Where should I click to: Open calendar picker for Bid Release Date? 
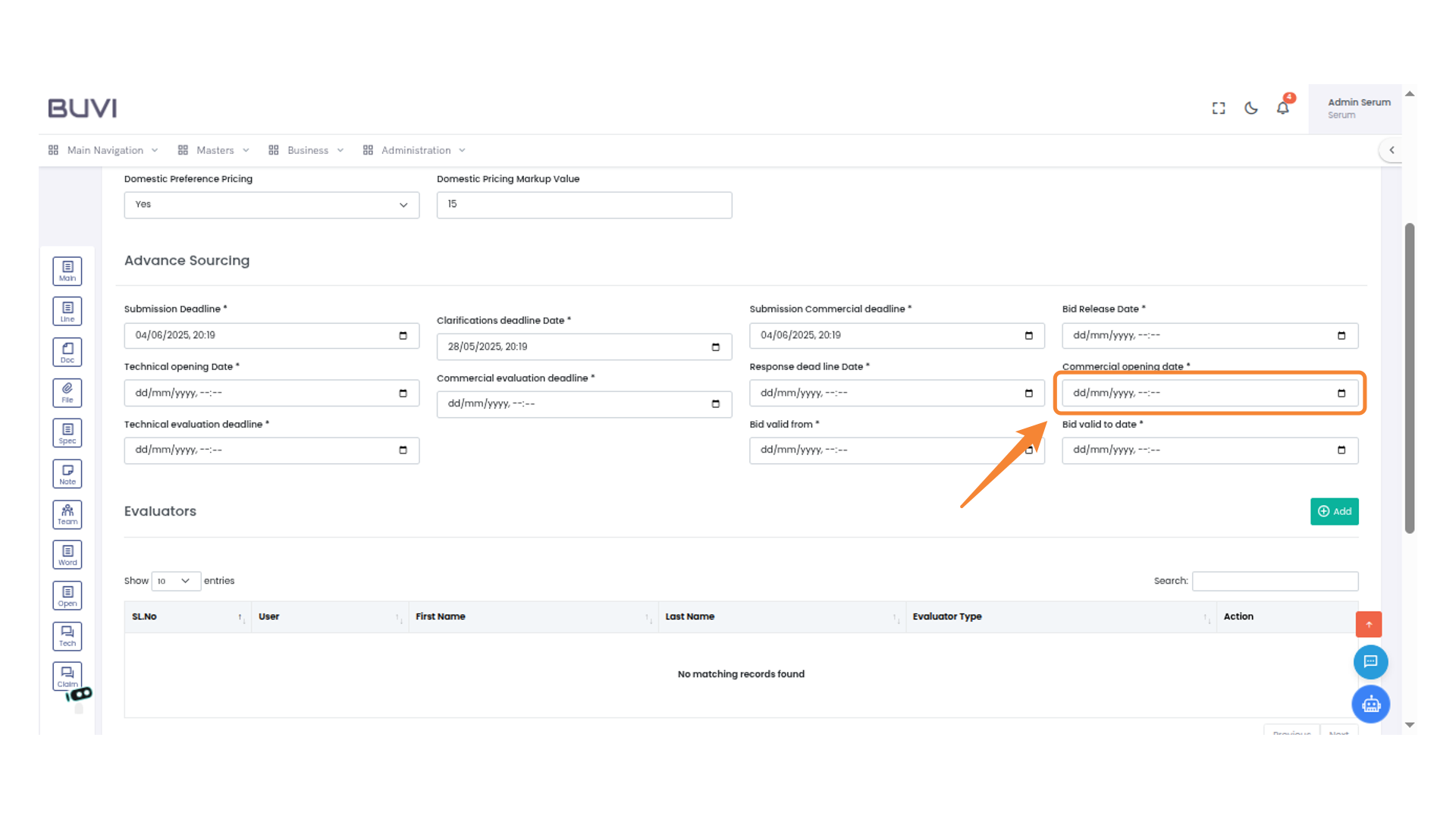point(1341,335)
